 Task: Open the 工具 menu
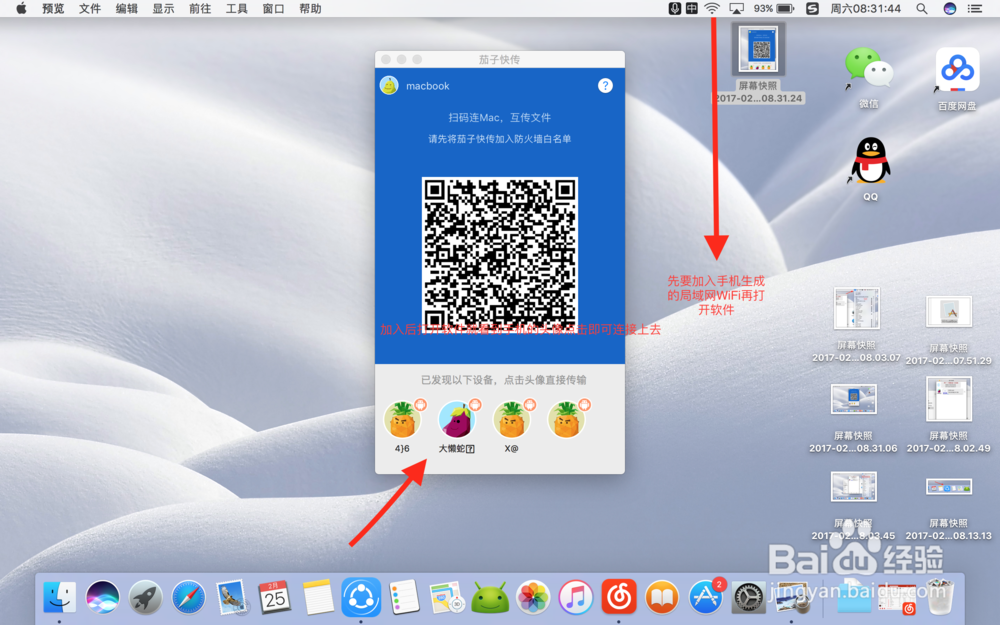[x=237, y=8]
